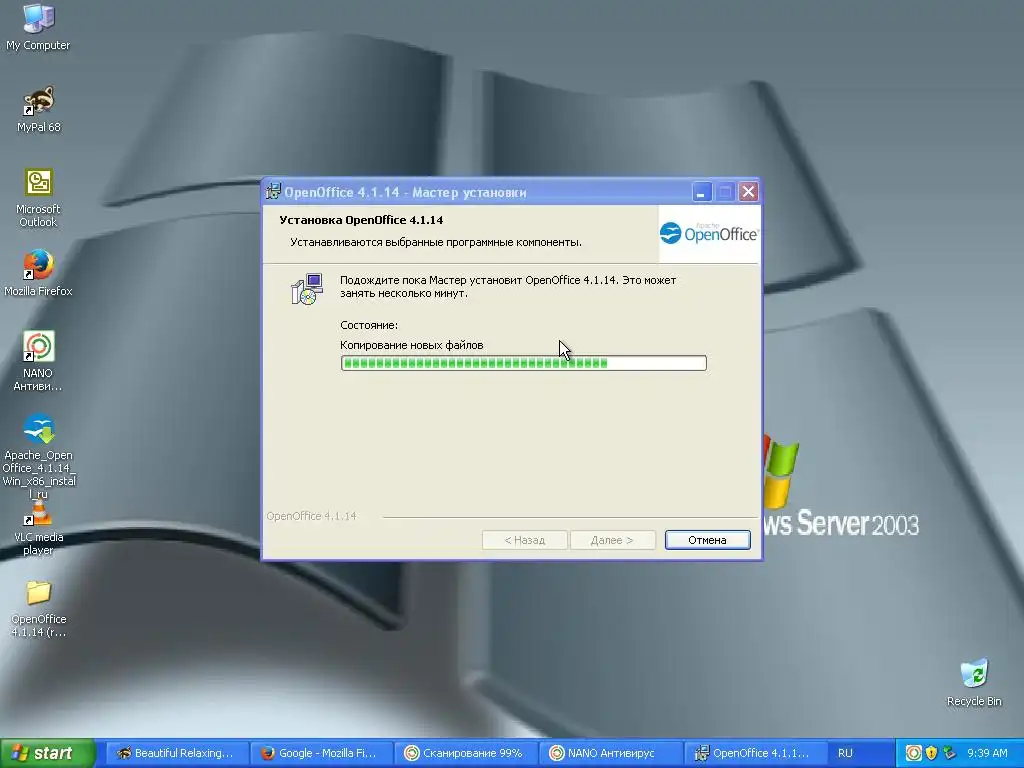1024x768 pixels.
Task: Select the VLC media player shortcut
Action: 39,530
